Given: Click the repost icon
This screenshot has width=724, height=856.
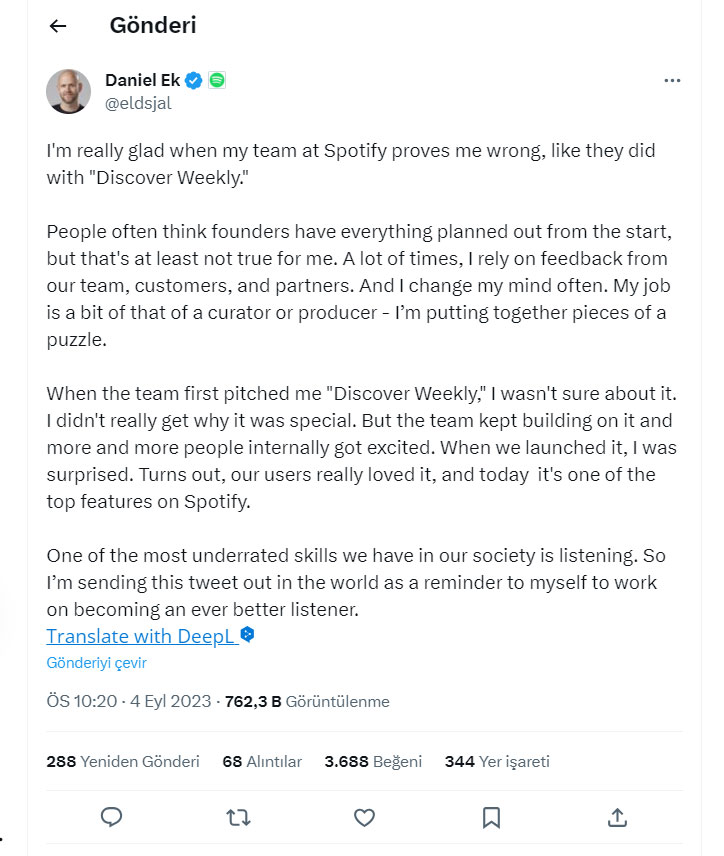Looking at the screenshot, I should [238, 817].
